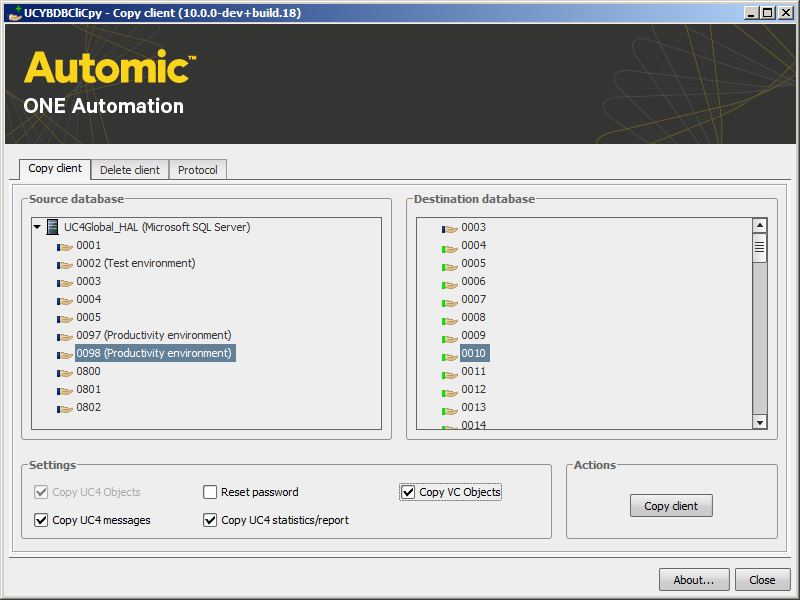Select source client 0002 (Test environment)

pyautogui.click(x=136, y=263)
